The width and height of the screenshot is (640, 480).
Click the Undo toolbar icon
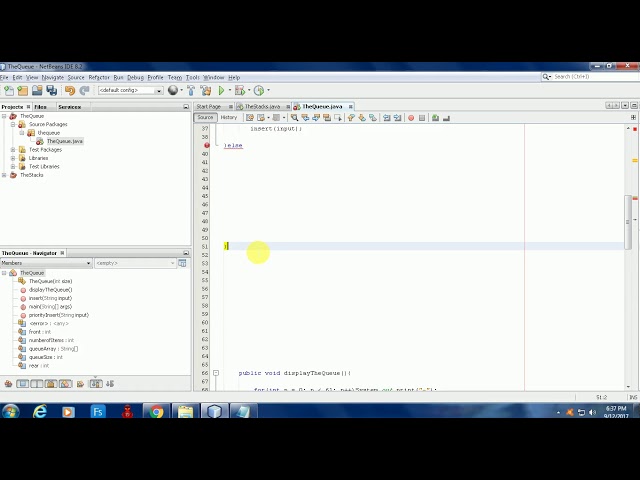pos(70,91)
